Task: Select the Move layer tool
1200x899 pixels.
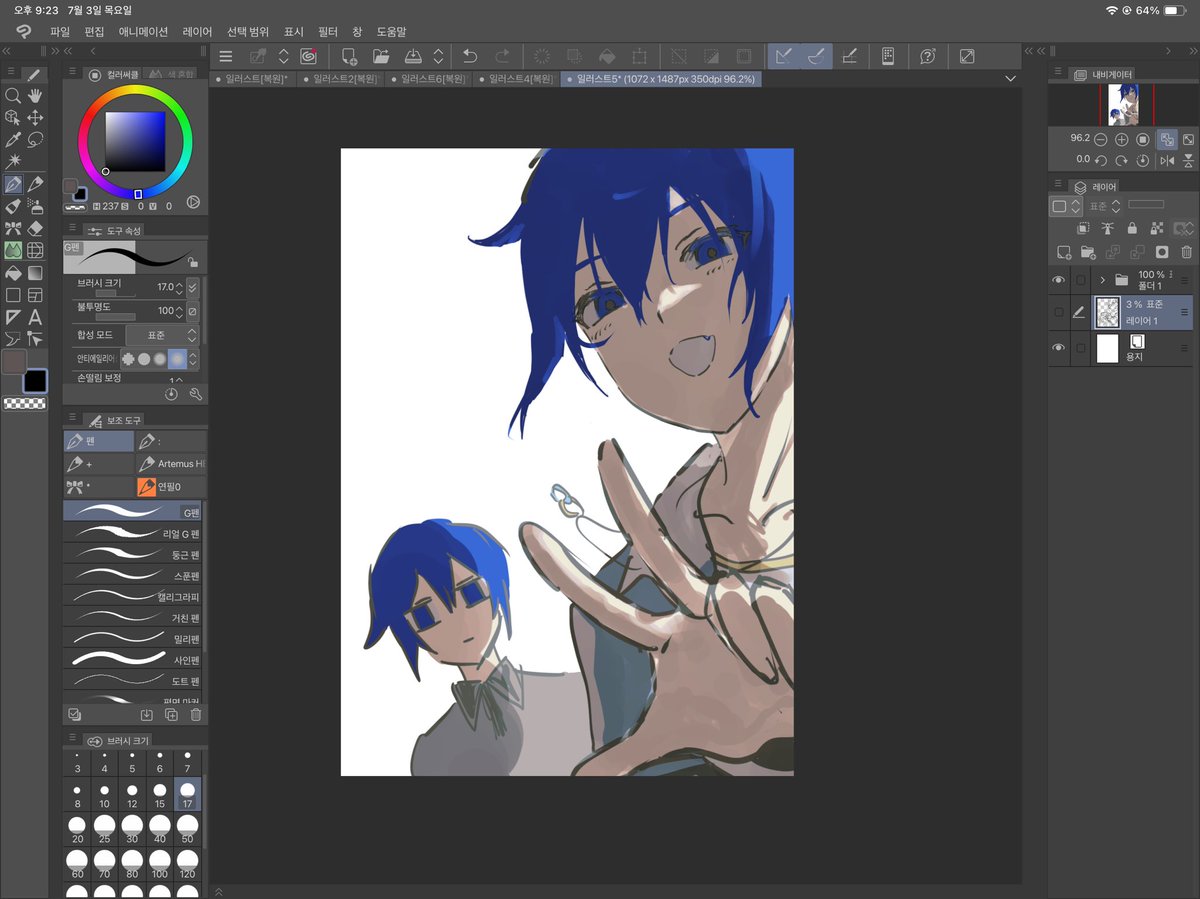Action: point(35,118)
